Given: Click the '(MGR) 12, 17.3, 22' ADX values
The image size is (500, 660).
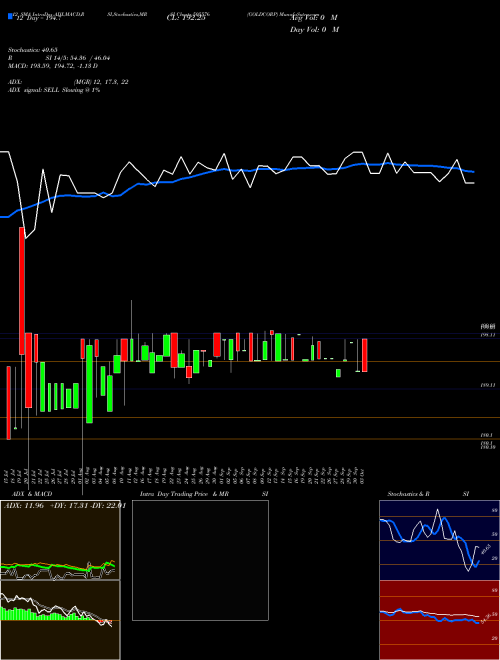Looking at the screenshot, I should pyautogui.click(x=101, y=82).
